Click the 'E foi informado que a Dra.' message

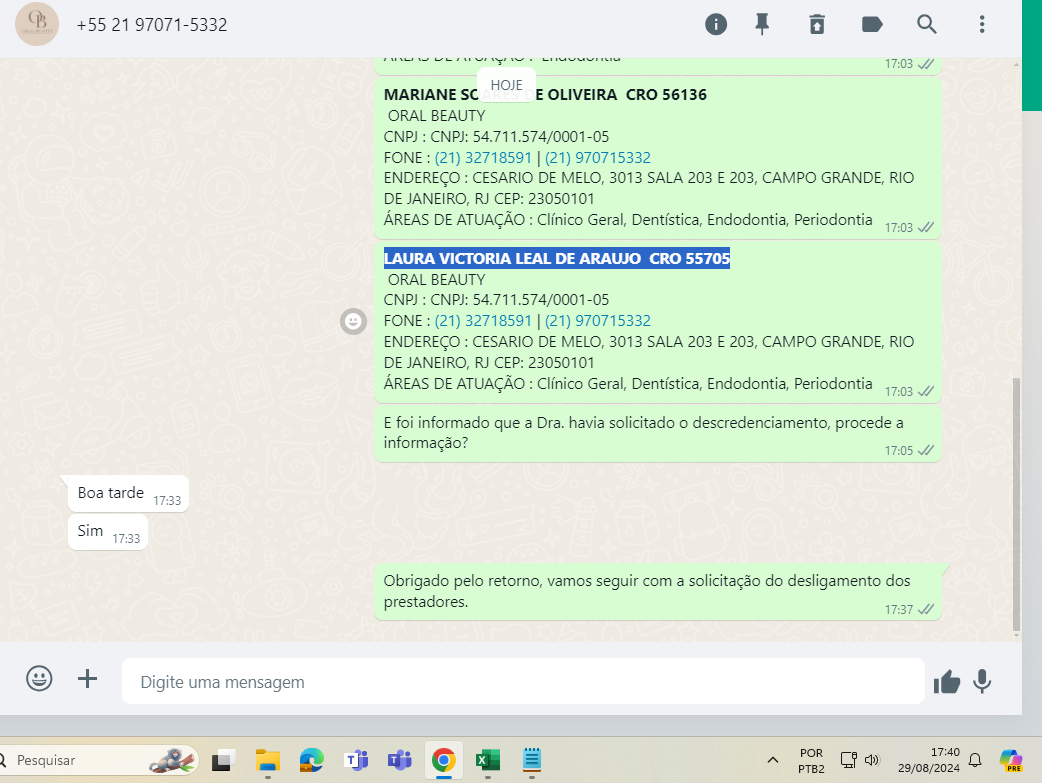658,433
